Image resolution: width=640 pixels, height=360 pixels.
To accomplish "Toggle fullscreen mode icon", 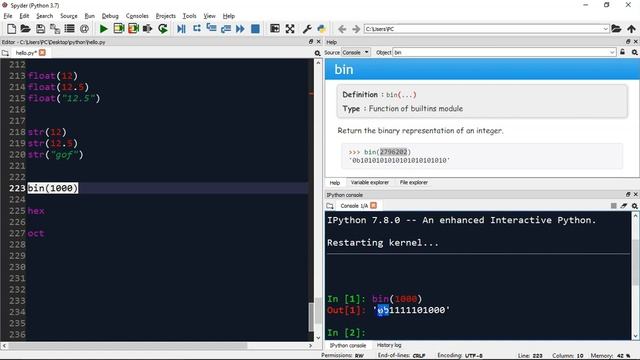I will click(290, 29).
